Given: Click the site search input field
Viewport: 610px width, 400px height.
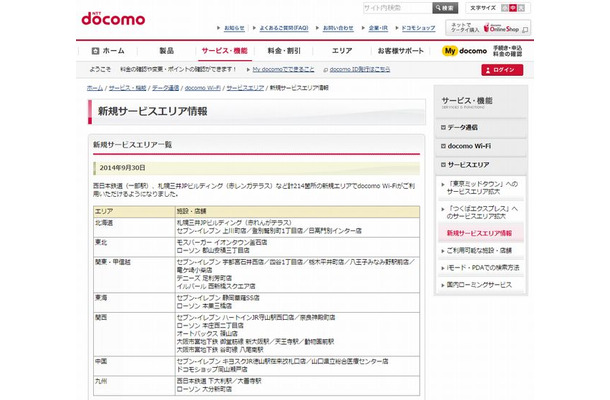Looking at the screenshot, I should click(397, 8).
